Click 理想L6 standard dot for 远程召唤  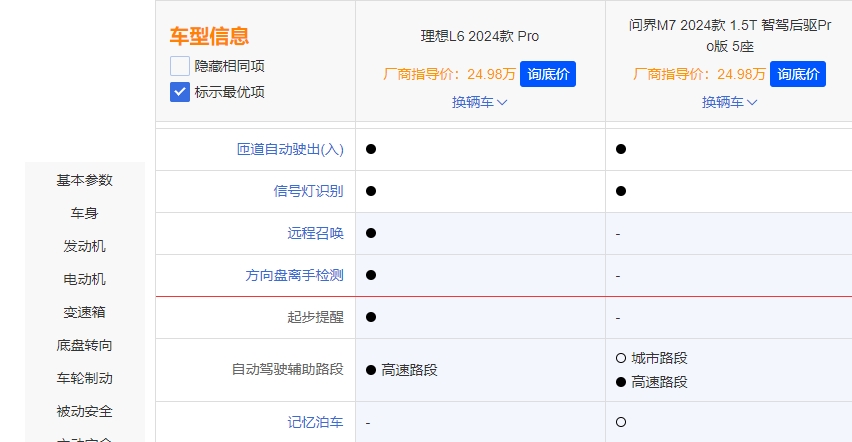[371, 233]
